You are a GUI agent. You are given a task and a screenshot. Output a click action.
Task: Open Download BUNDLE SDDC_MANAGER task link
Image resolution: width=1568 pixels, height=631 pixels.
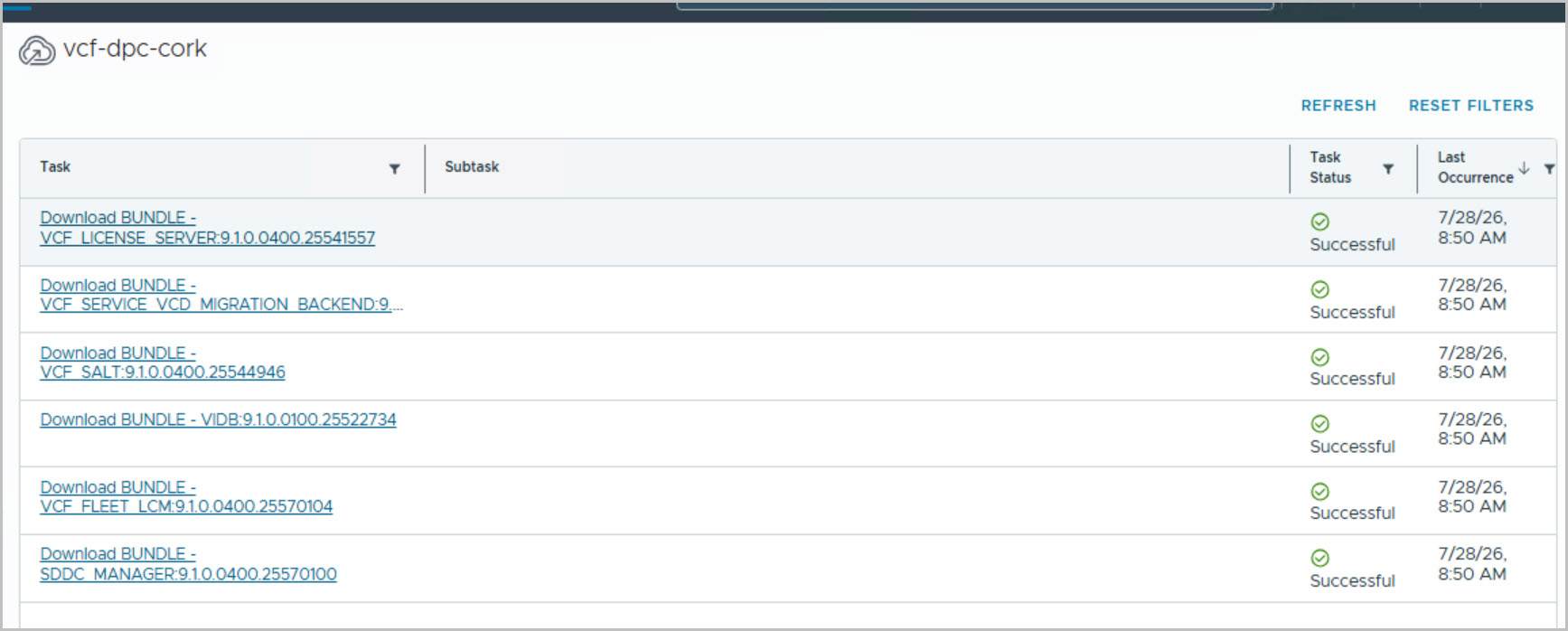188,564
